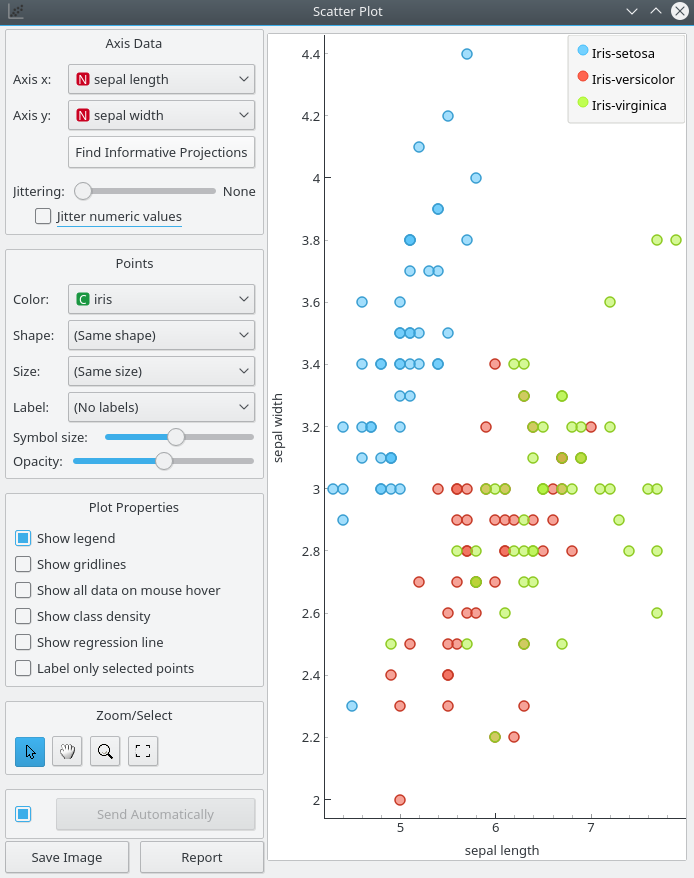Click Find Informative Projections

tap(160, 152)
